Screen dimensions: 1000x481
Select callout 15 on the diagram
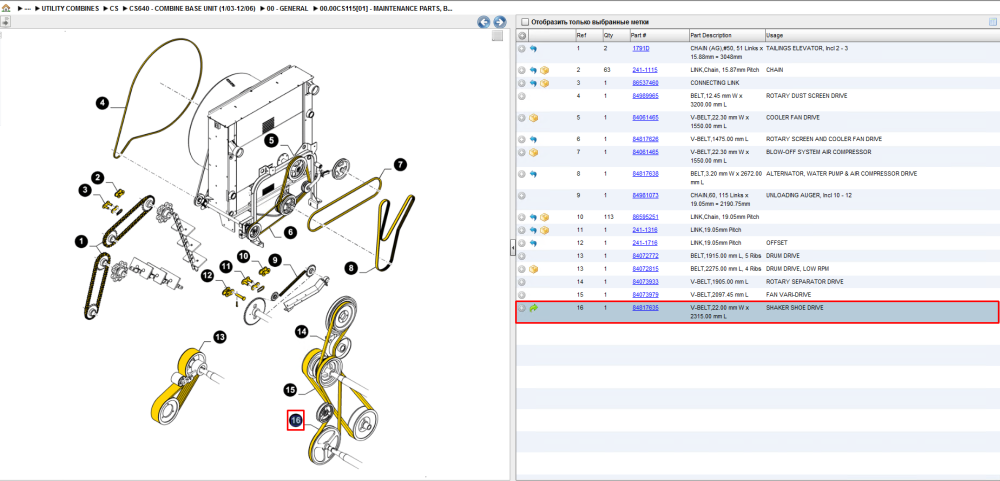pyautogui.click(x=290, y=389)
